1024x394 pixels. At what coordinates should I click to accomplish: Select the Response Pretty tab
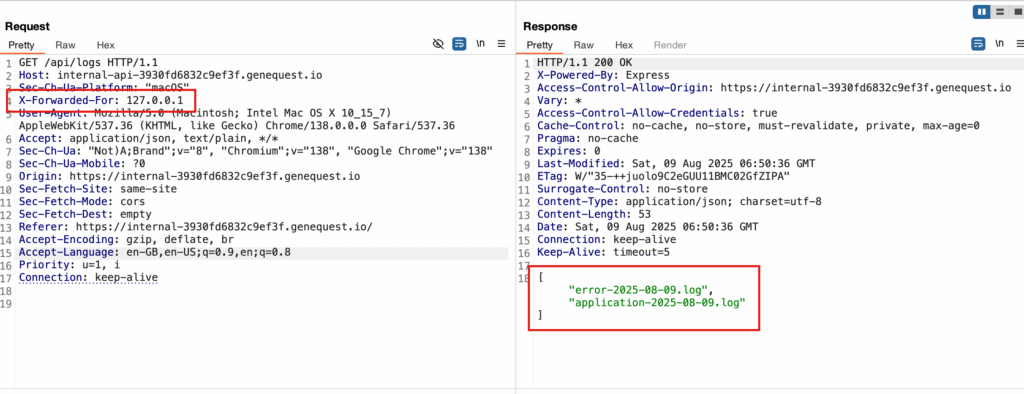tap(539, 45)
